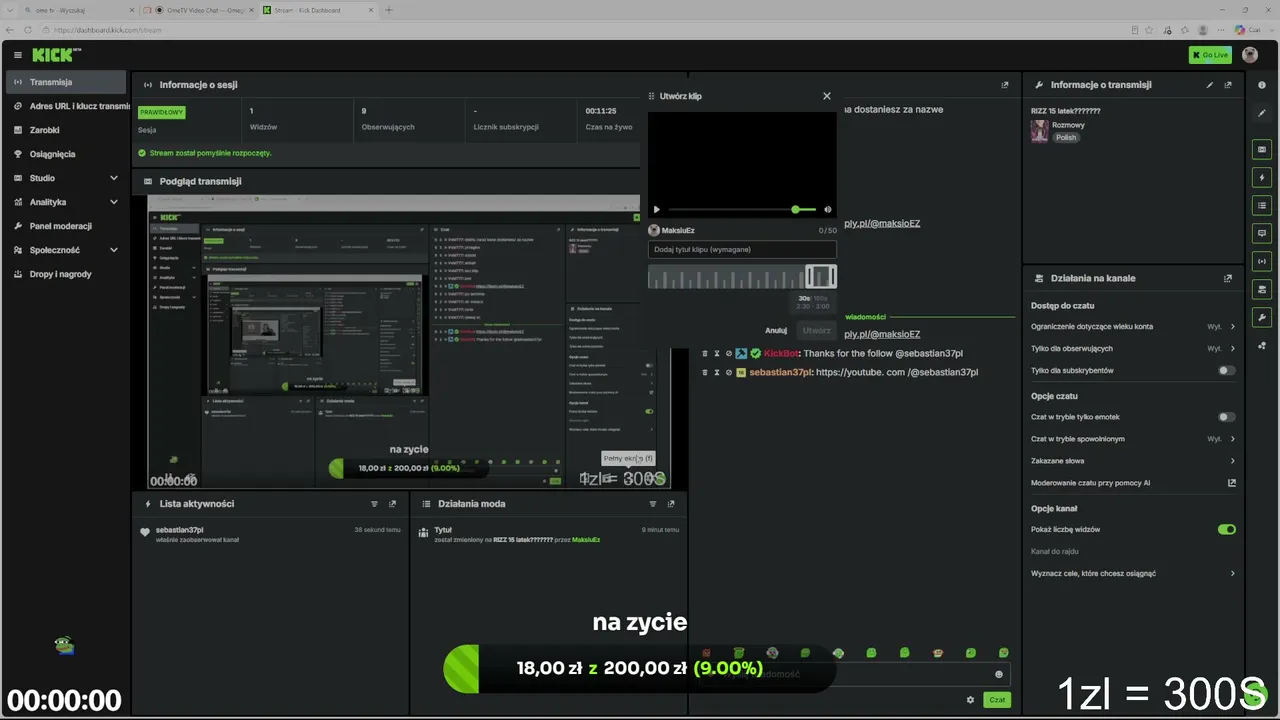Pop out the Działania na kanale panel

coord(1228,278)
